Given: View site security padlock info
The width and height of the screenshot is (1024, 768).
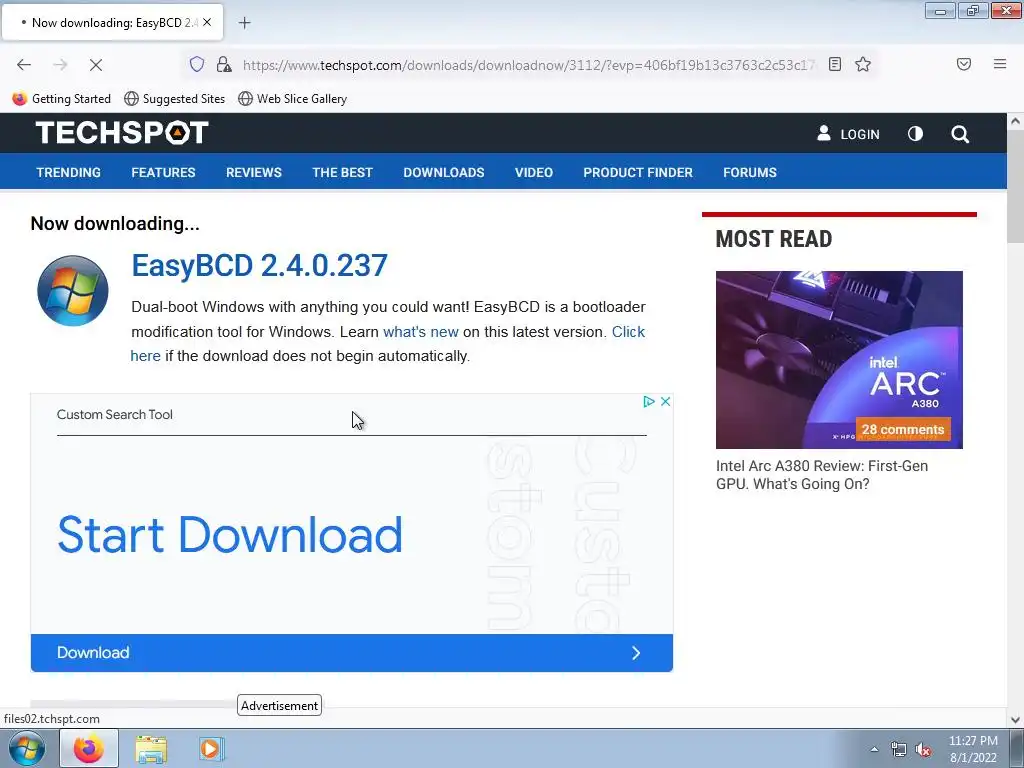Looking at the screenshot, I should tap(224, 64).
